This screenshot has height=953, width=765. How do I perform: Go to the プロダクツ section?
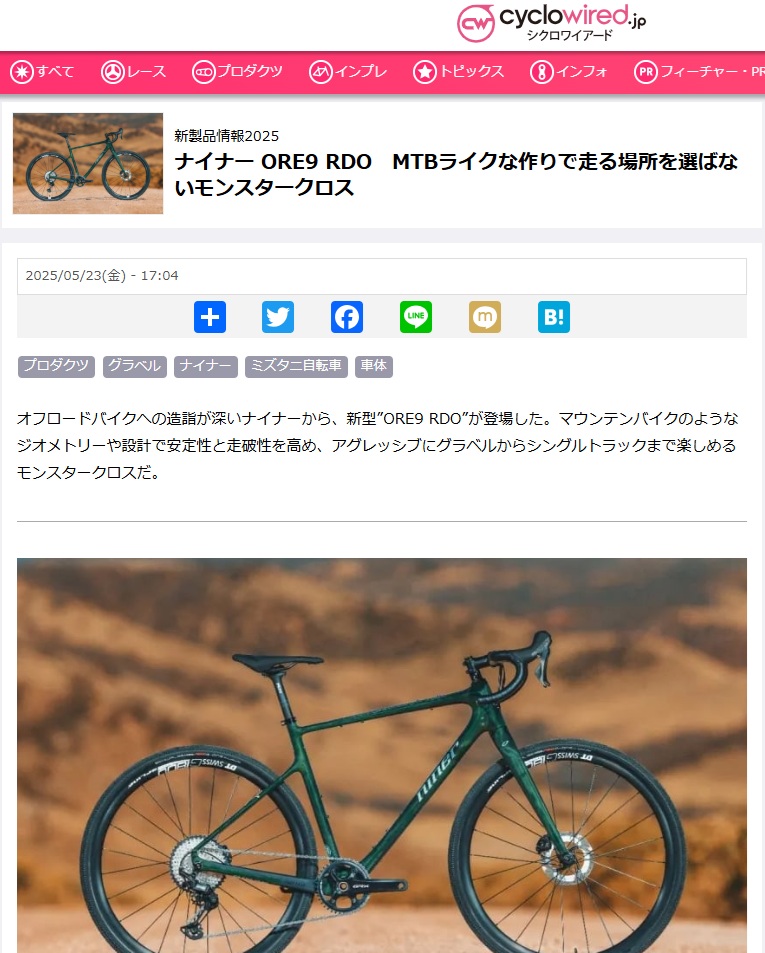[x=237, y=72]
